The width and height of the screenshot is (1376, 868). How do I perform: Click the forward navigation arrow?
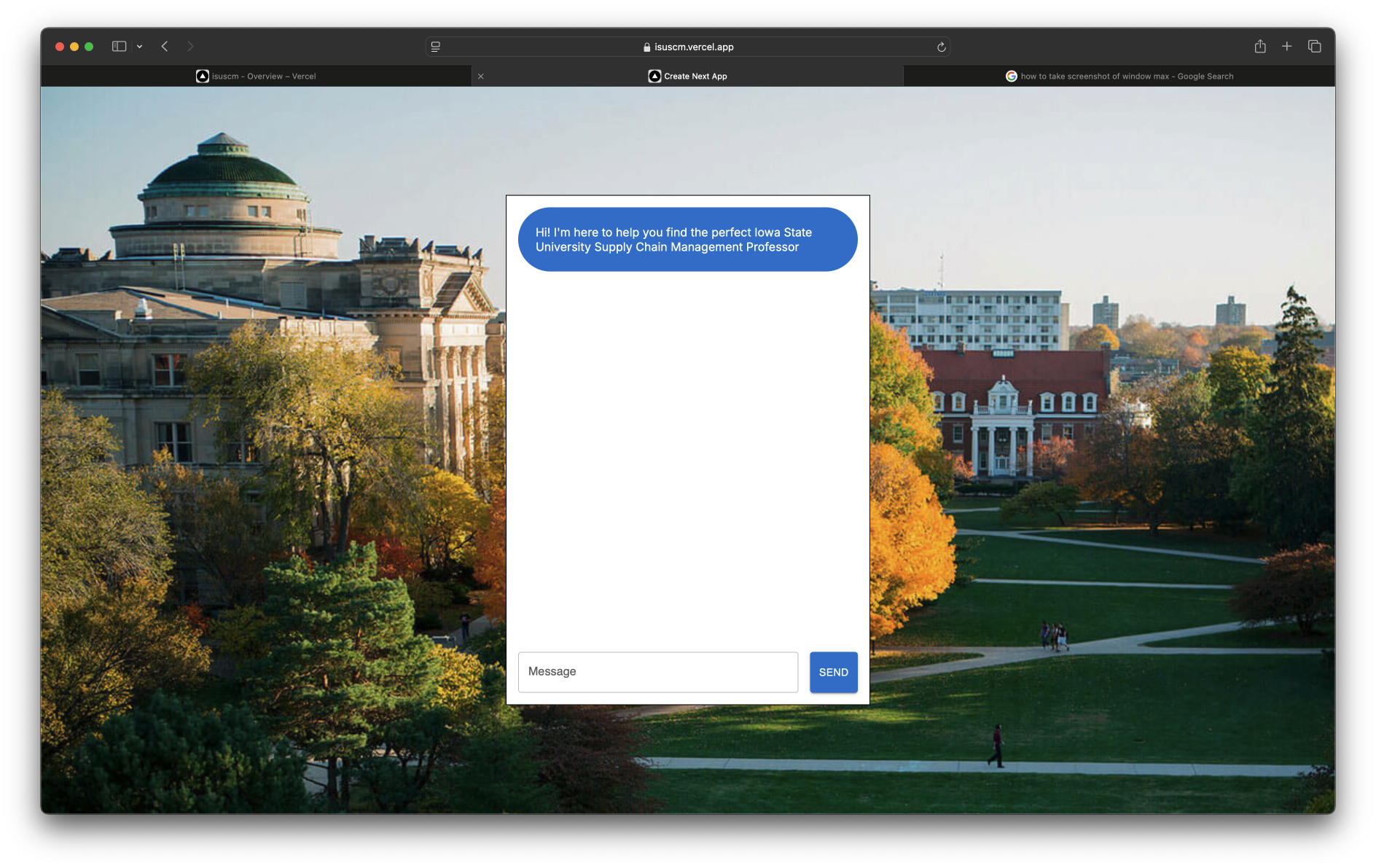190,47
